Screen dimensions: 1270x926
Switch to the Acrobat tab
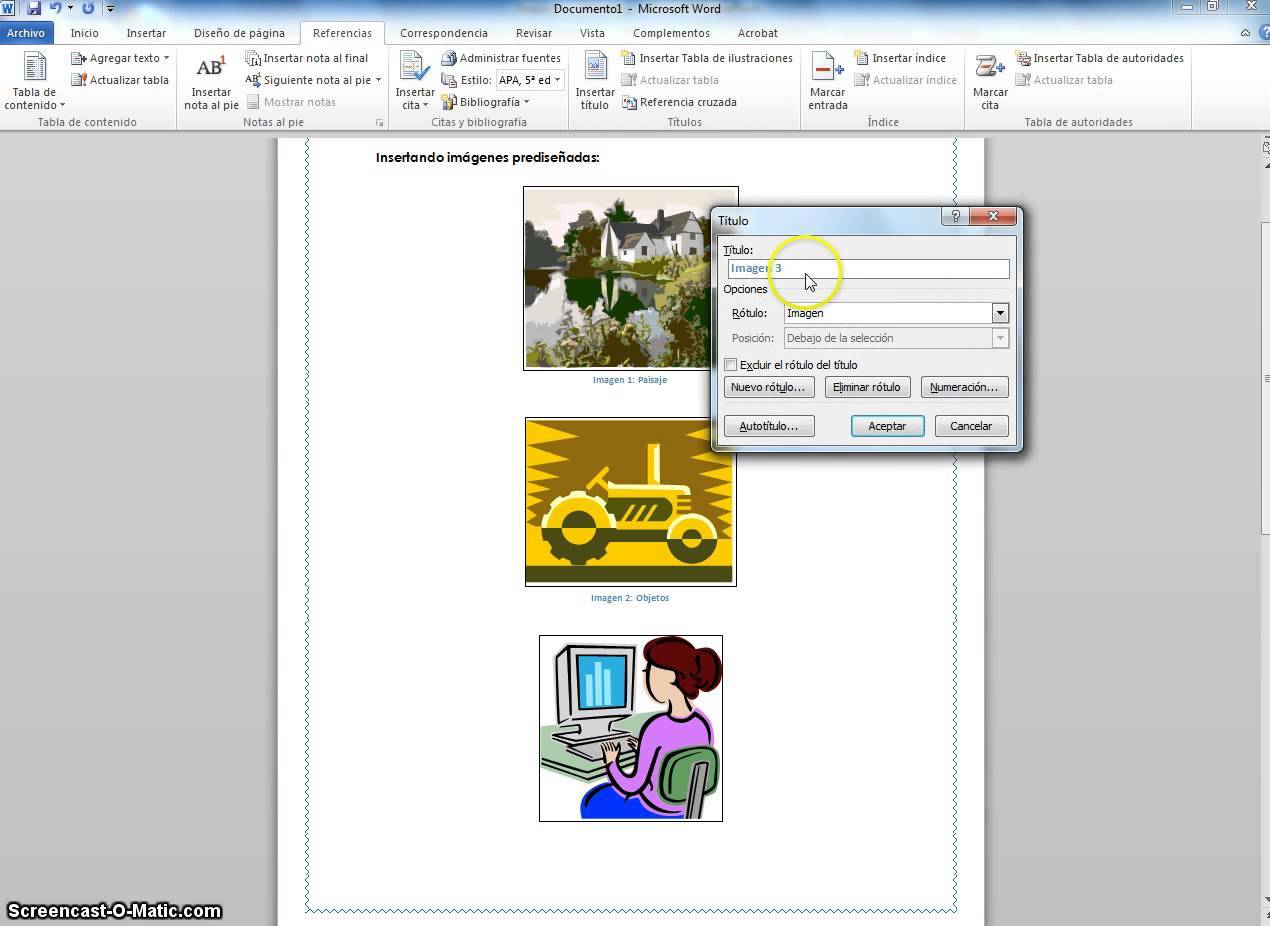(x=758, y=33)
